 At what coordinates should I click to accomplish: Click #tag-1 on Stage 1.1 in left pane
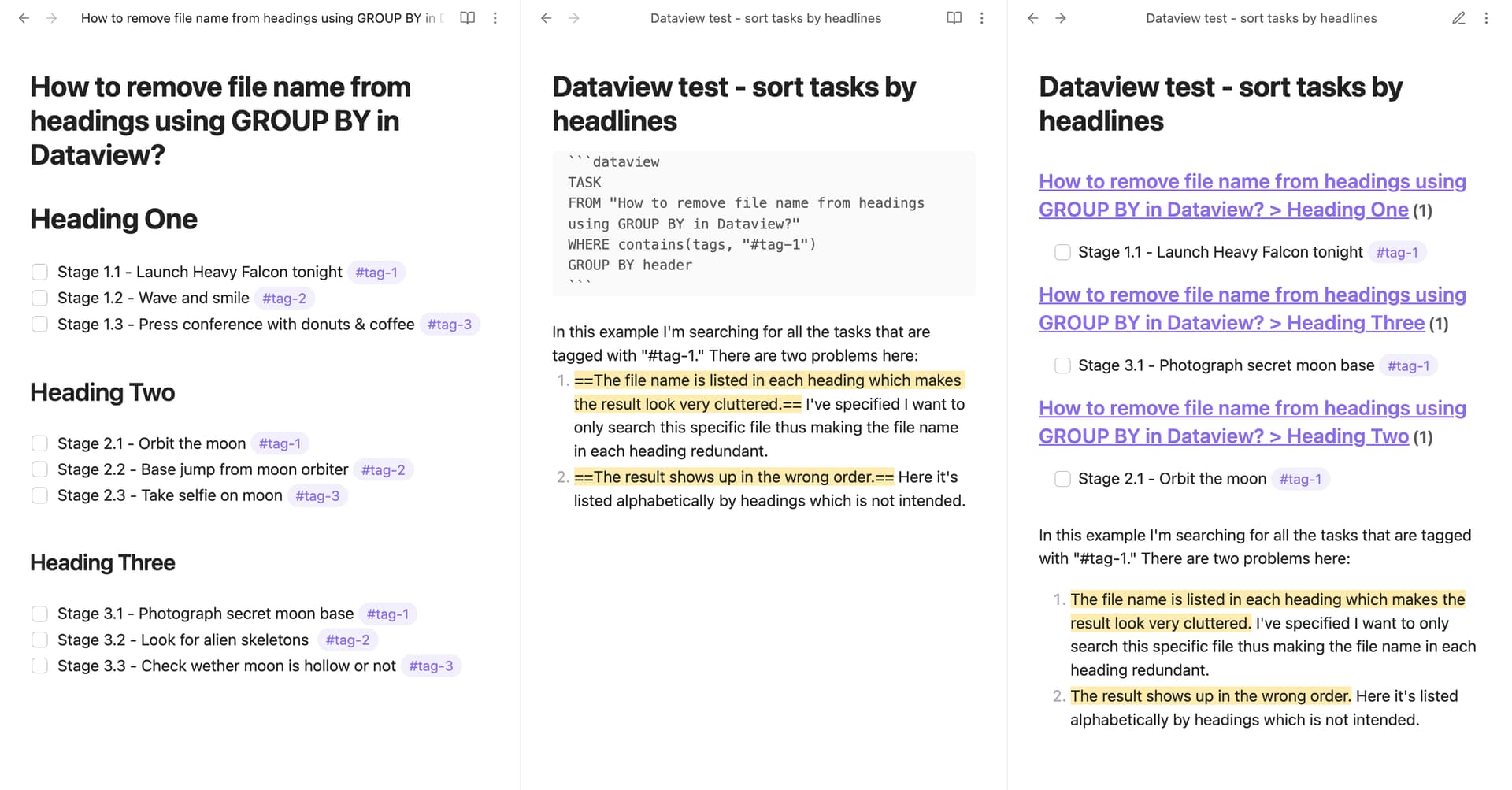point(376,273)
